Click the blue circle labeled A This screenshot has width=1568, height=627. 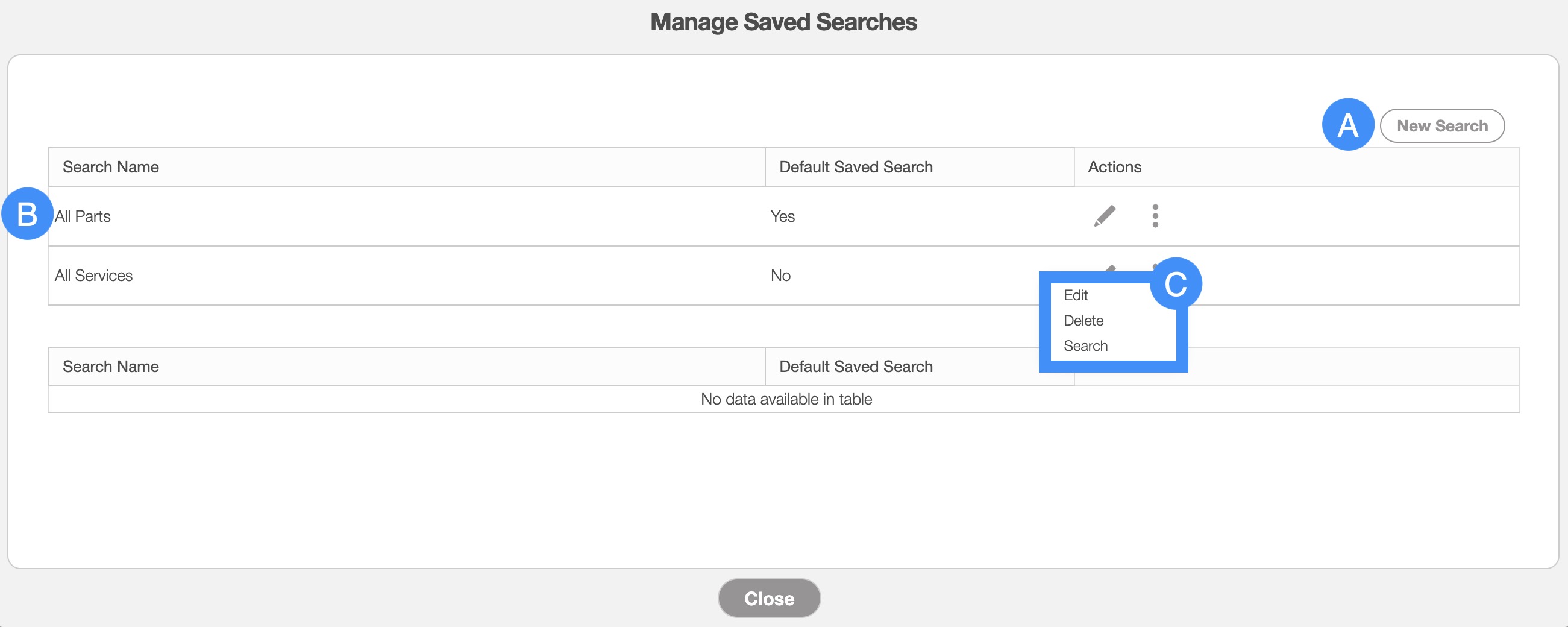coord(1347,125)
